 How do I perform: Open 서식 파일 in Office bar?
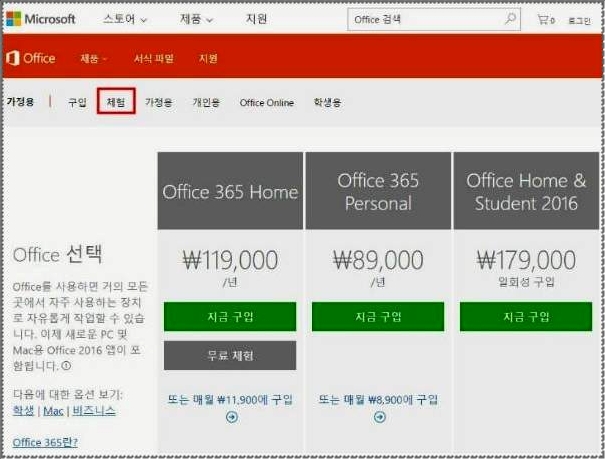(x=154, y=59)
